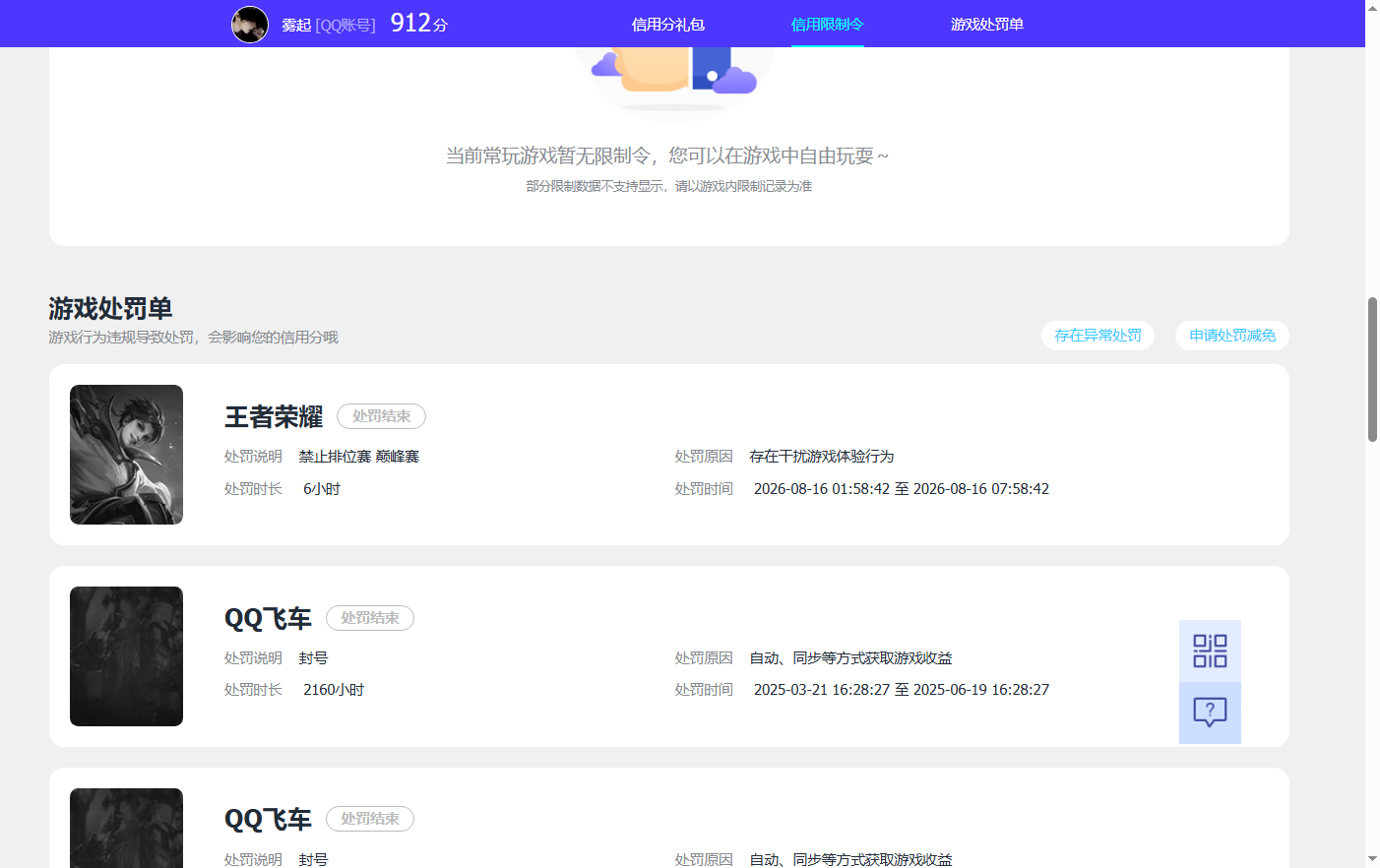The height and width of the screenshot is (868, 1380).
Task: Switch to 信用限制令 tab
Action: click(828, 25)
